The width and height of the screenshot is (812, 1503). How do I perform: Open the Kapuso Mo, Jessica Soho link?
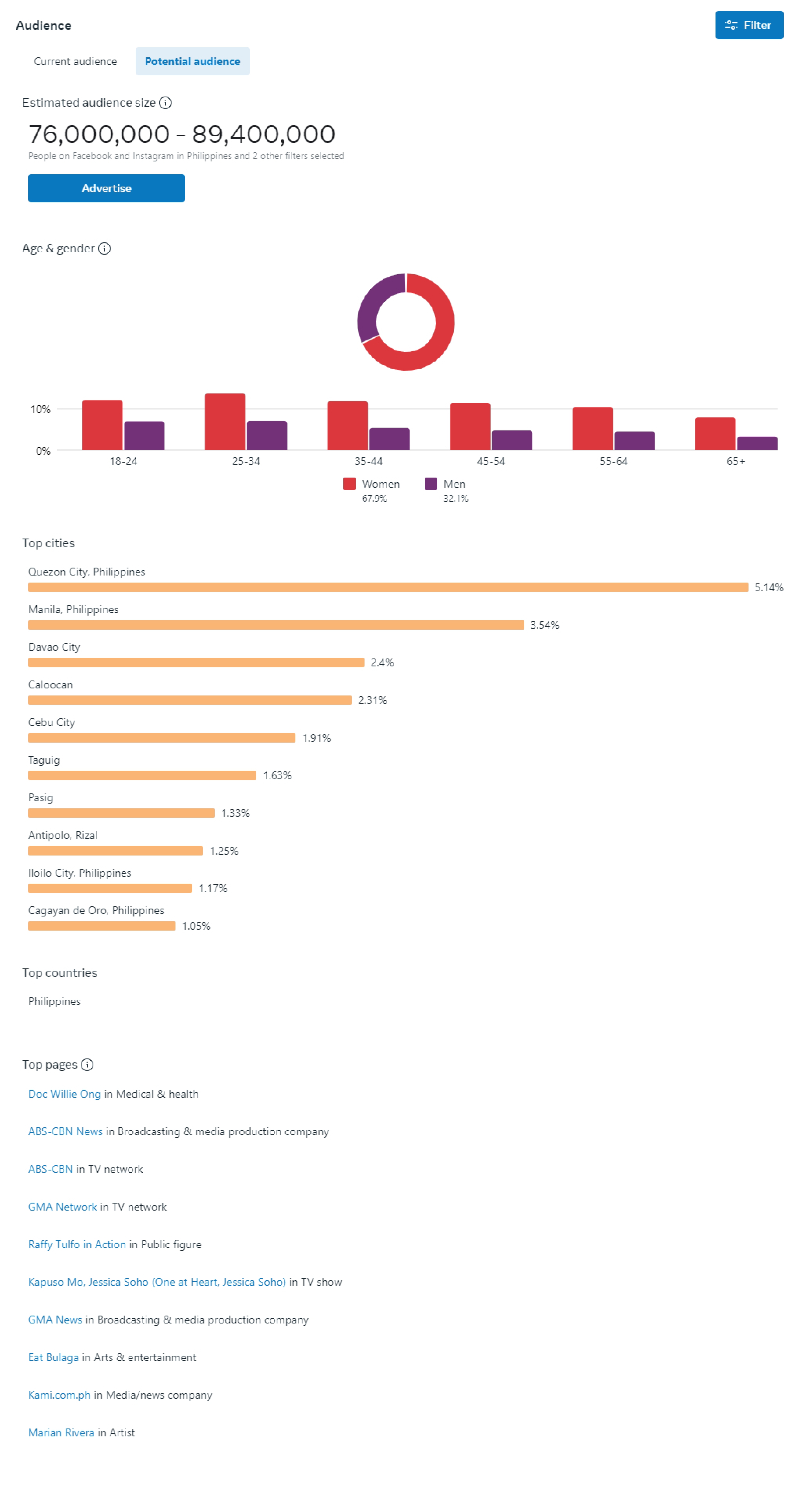pos(157,1283)
